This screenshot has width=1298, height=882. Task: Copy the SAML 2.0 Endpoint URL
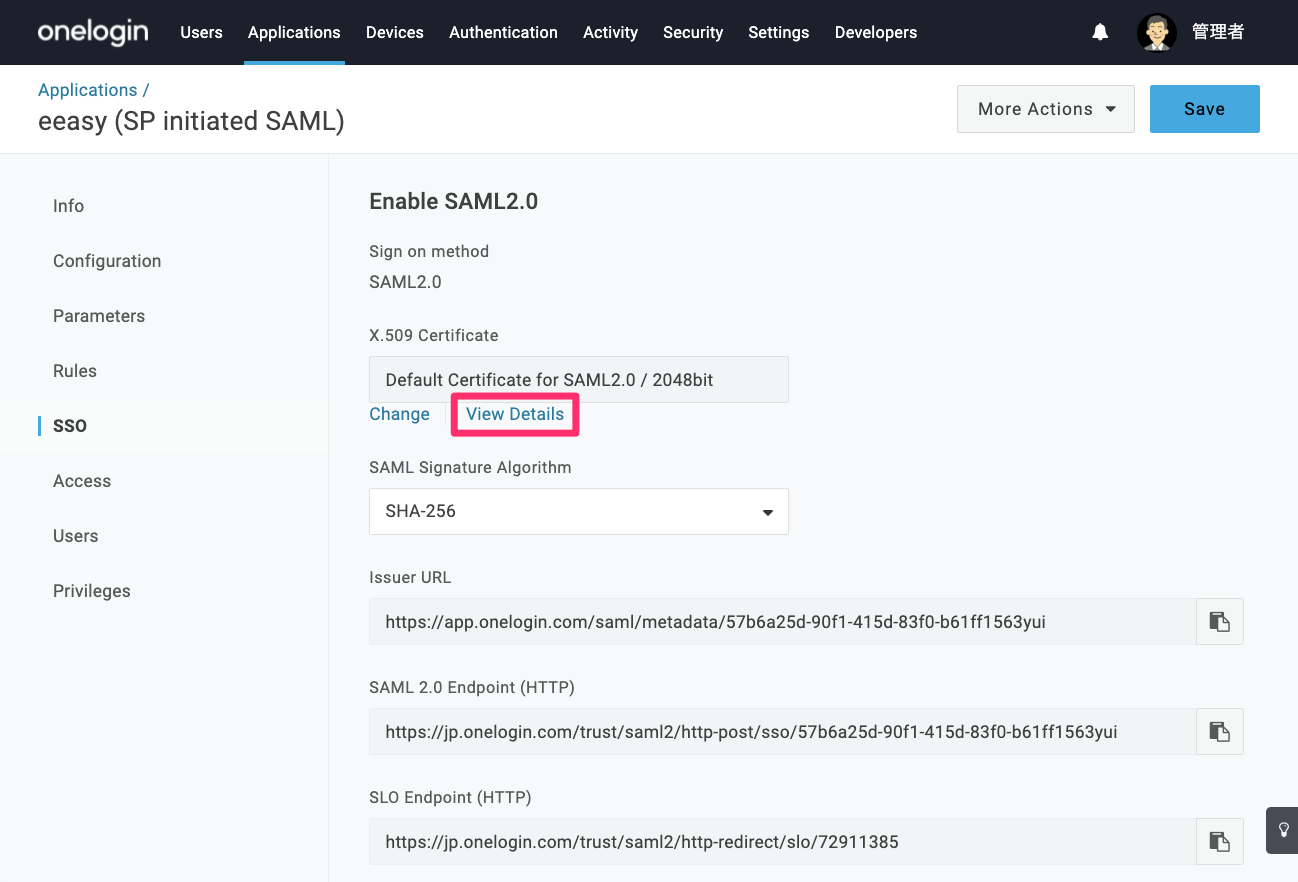tap(1220, 732)
